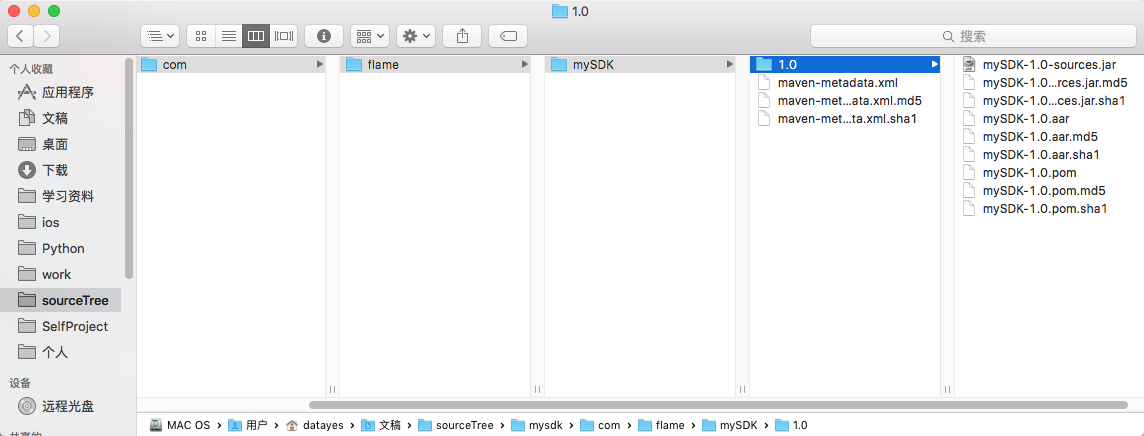Click column resize handle below com column

(332, 390)
